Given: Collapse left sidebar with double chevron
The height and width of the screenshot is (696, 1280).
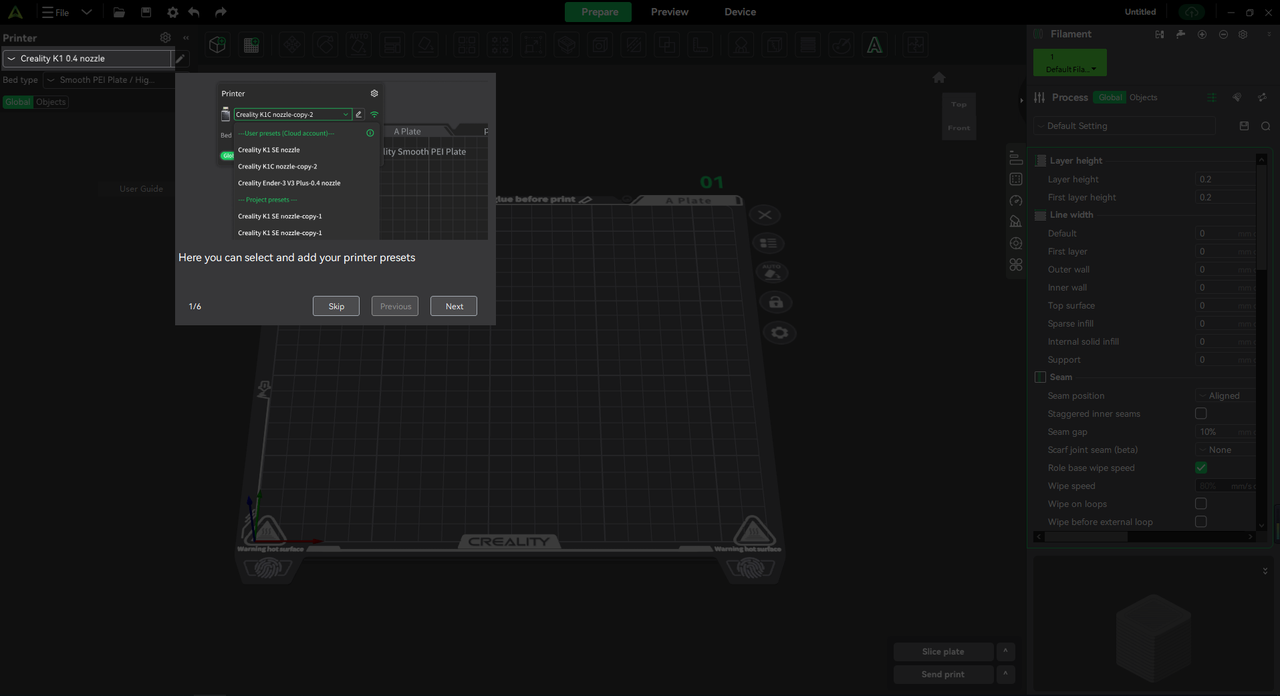Looking at the screenshot, I should [x=185, y=38].
